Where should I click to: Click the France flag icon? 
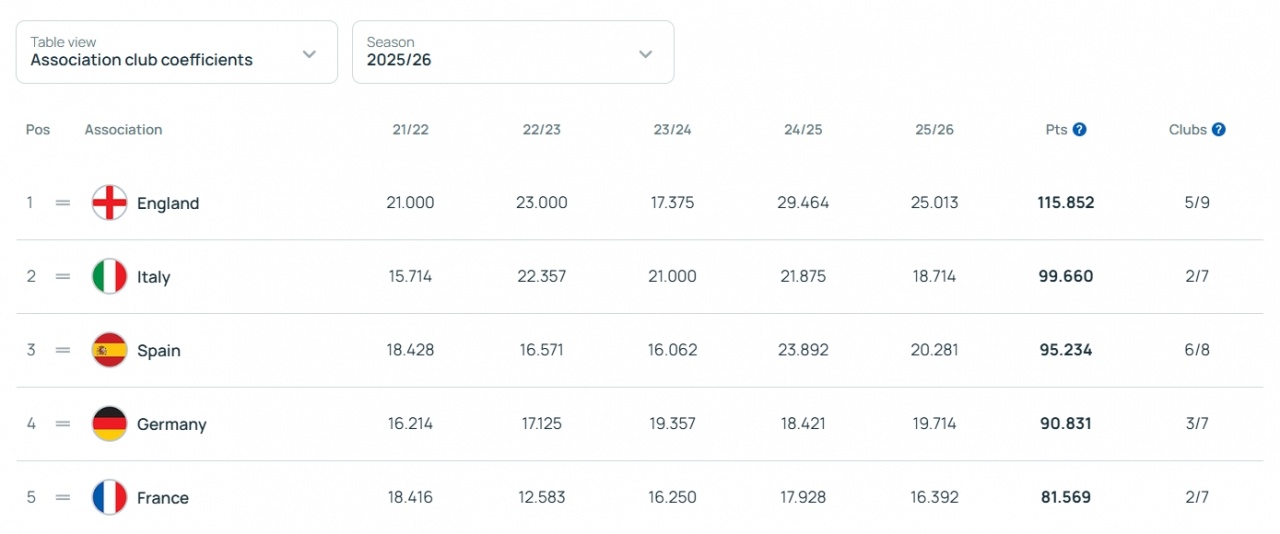click(x=109, y=498)
